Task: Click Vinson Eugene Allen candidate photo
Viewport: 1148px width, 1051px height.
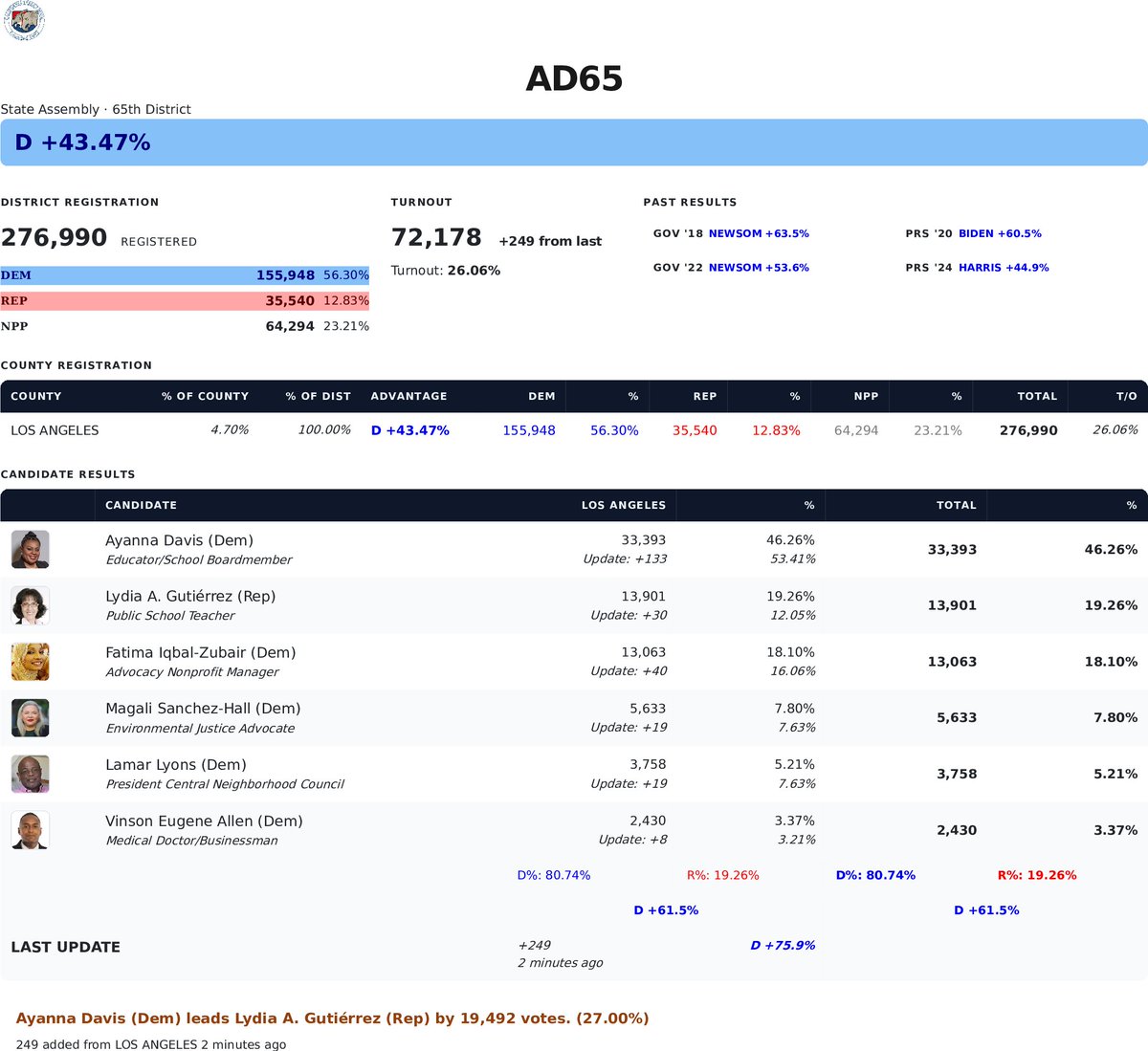Action: coord(30,830)
